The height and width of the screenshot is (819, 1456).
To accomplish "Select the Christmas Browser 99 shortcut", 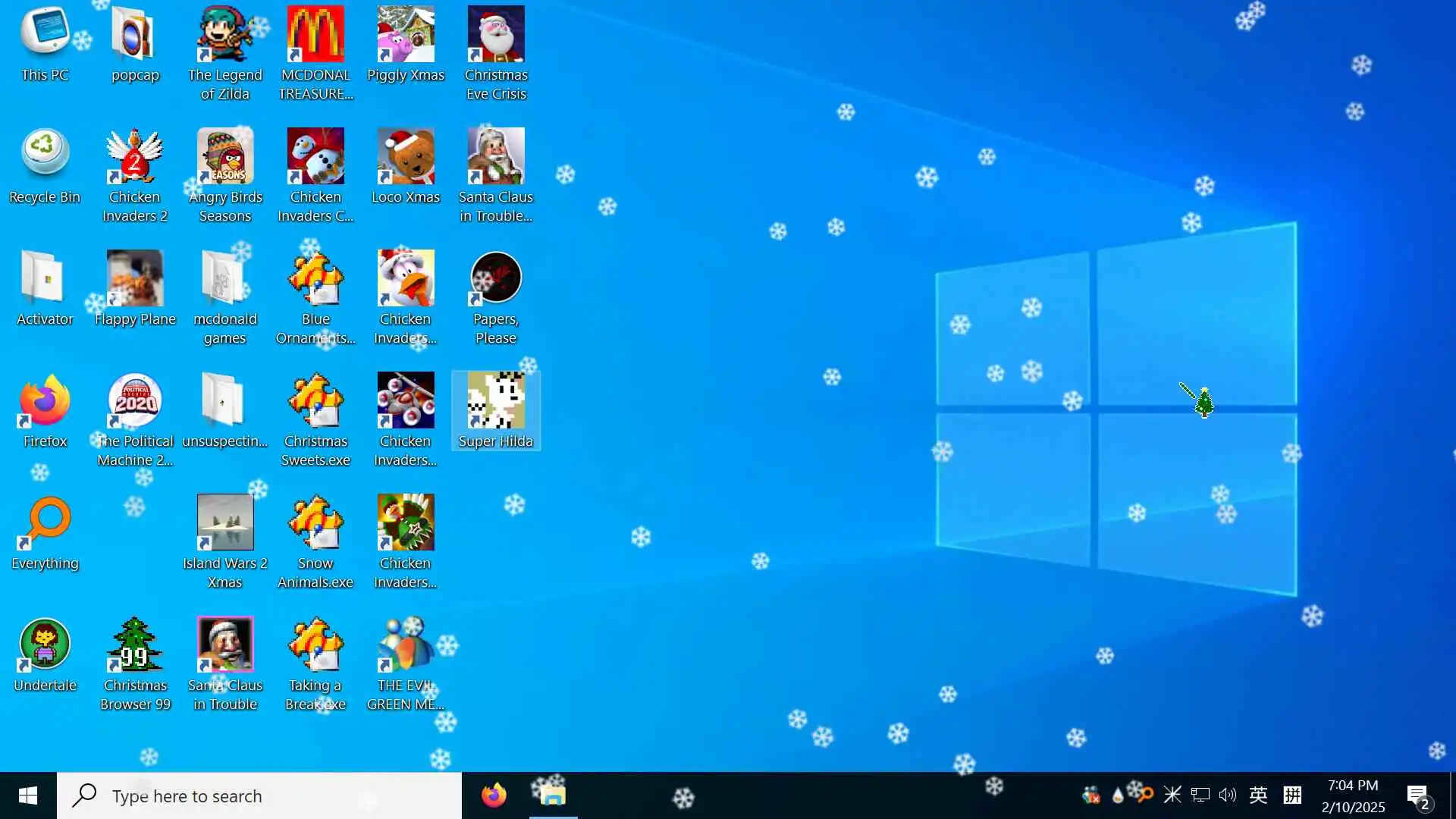I will tap(135, 645).
